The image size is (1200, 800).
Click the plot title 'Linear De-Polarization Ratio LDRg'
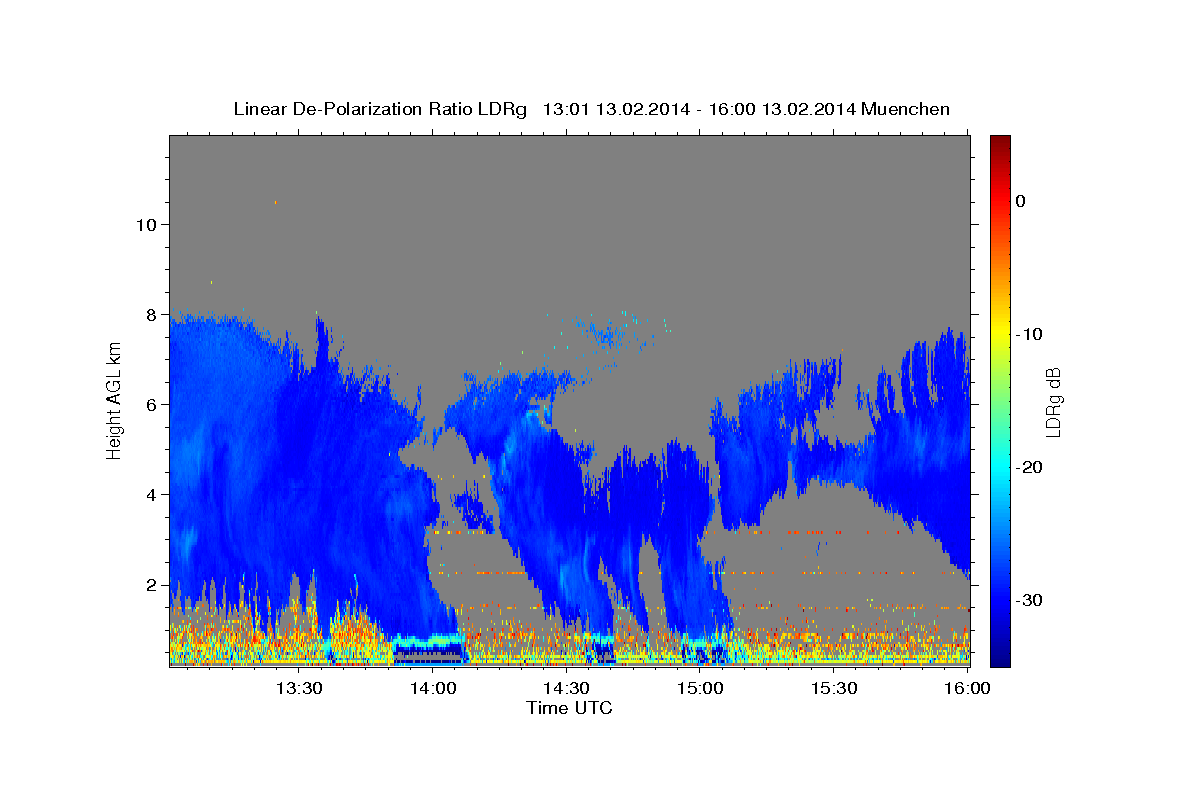click(x=379, y=109)
